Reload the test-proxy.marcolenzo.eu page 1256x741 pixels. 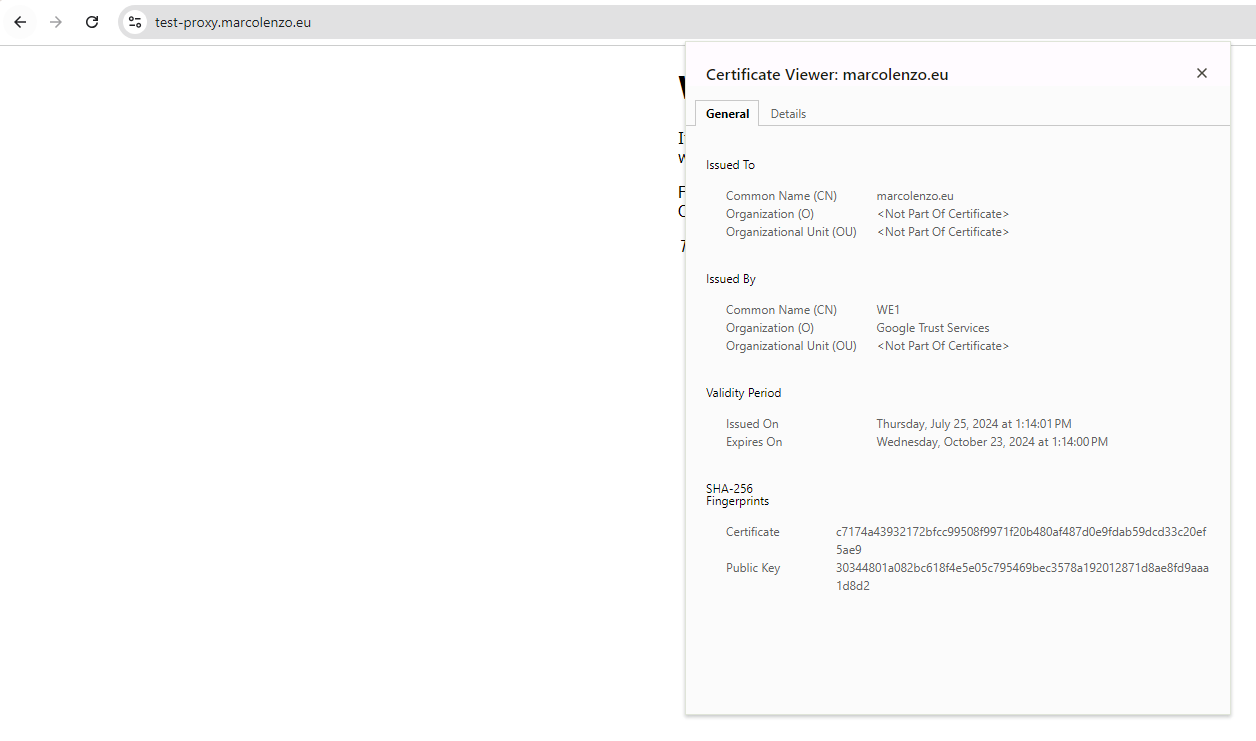tap(91, 22)
